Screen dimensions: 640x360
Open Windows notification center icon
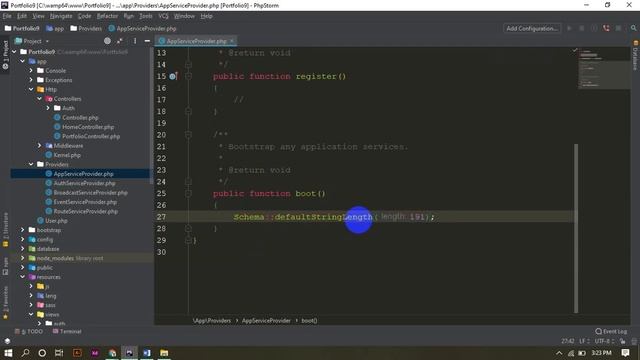625,353
